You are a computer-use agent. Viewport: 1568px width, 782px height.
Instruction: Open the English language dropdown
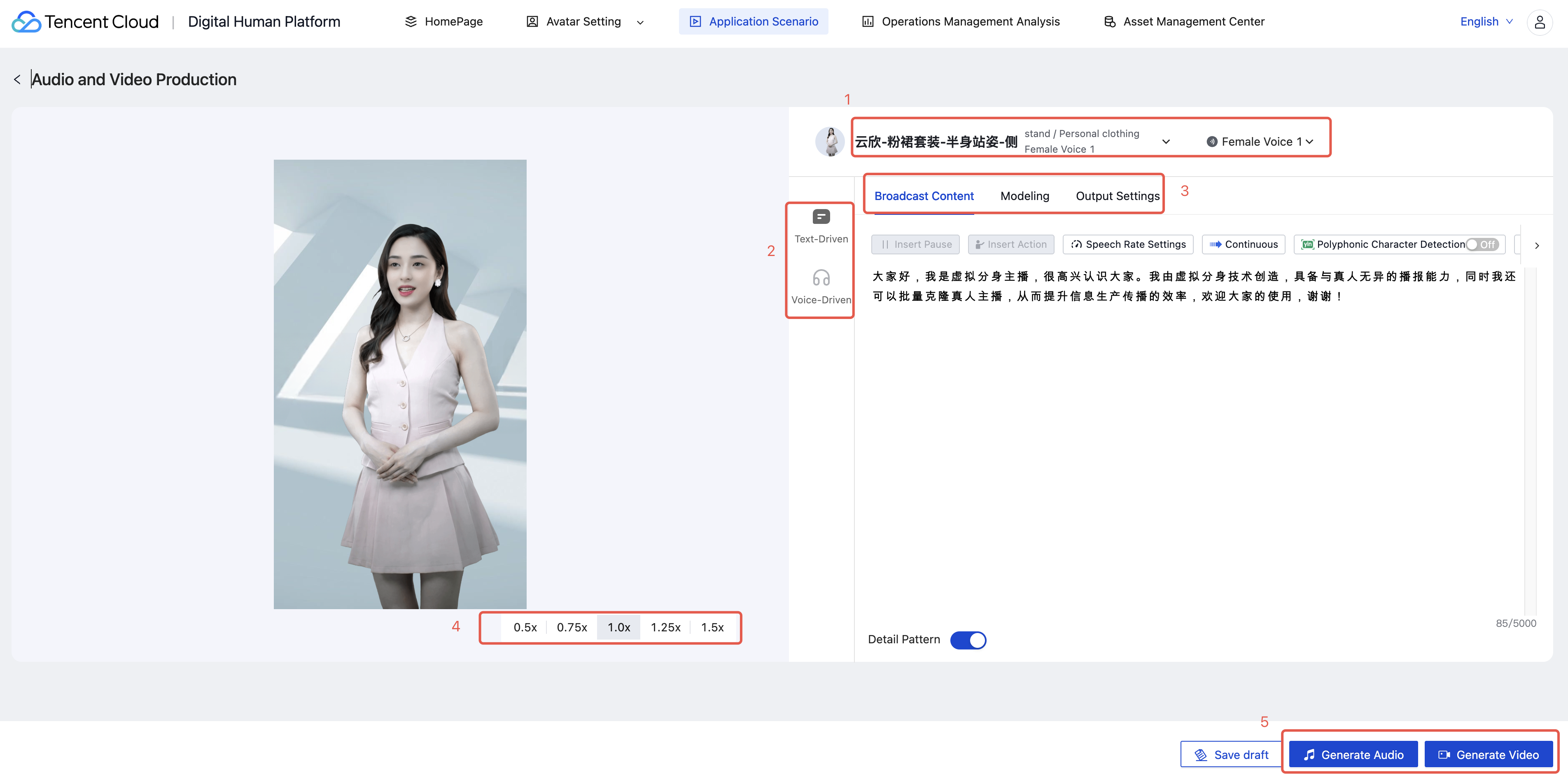click(x=1486, y=22)
